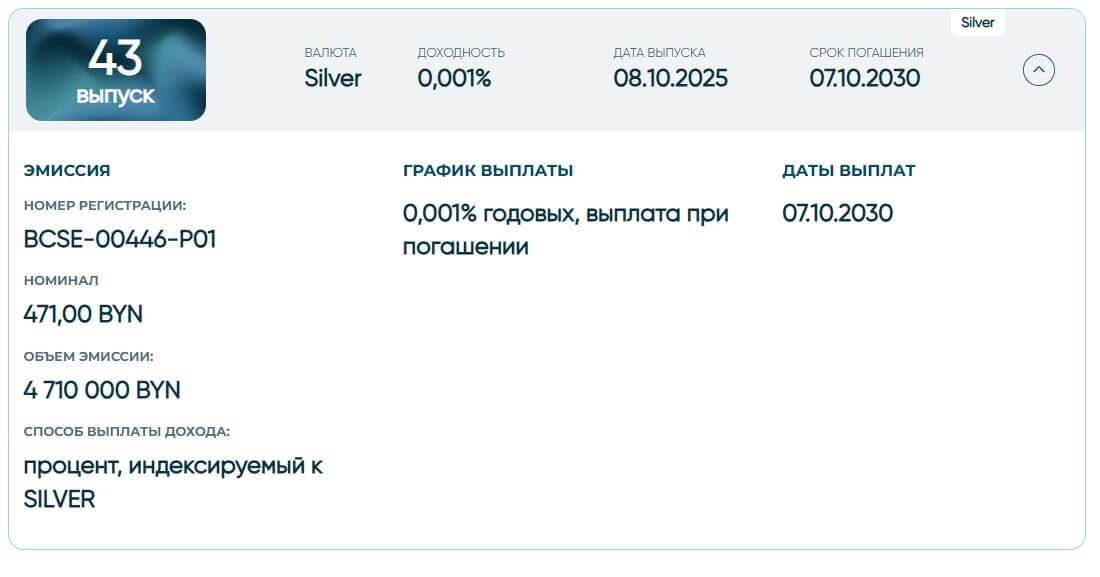1100x577 pixels.
Task: Click the Дата выпуска label
Action: 659,52
